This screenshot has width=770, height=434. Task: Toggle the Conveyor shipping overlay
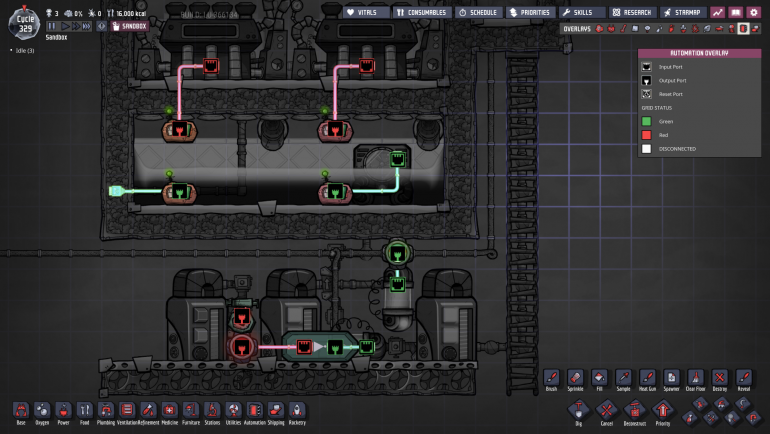[755, 28]
